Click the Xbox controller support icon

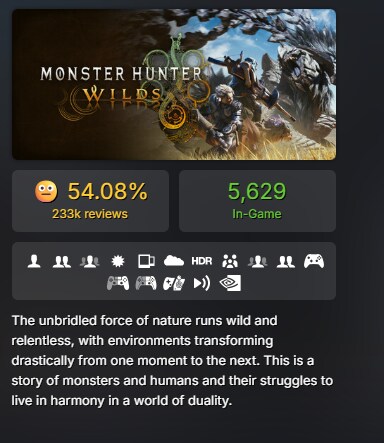(314, 261)
